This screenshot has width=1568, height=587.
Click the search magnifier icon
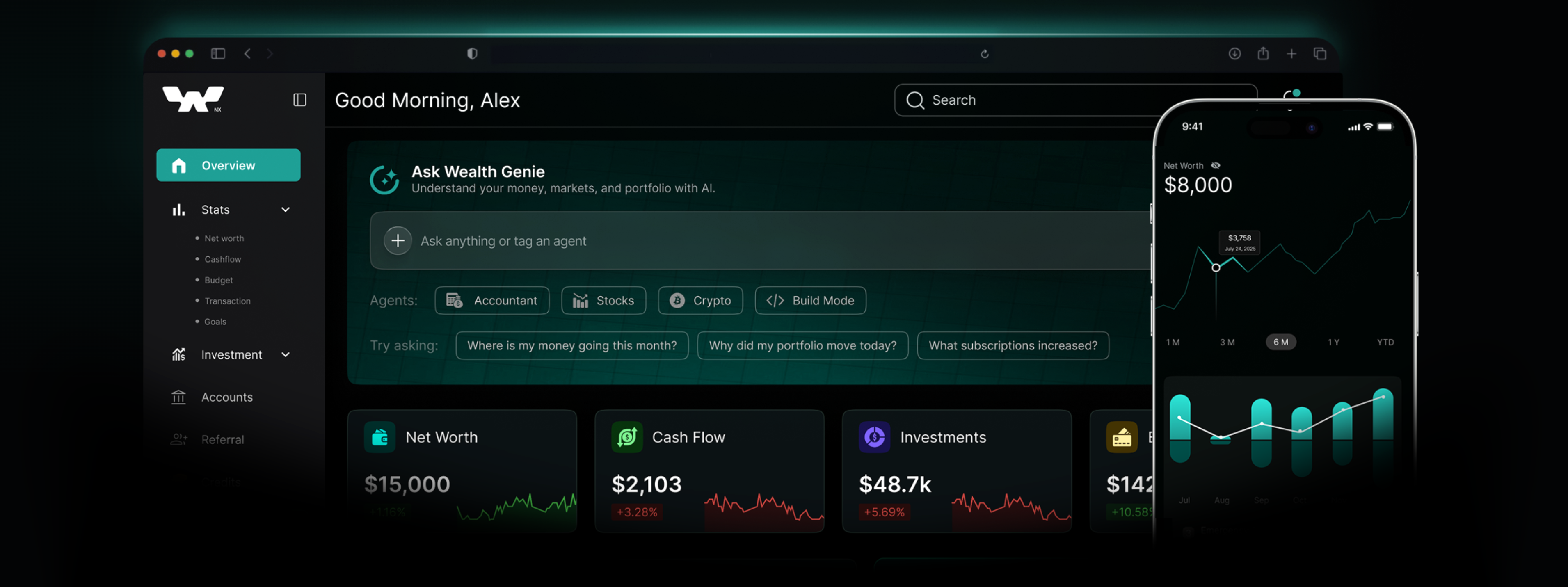coord(915,100)
